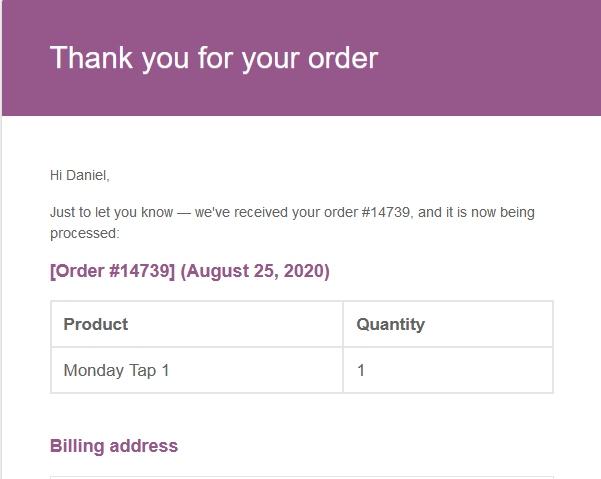
Task: Select the 'Hi Daniel,' greeting text
Action: [x=80, y=176]
